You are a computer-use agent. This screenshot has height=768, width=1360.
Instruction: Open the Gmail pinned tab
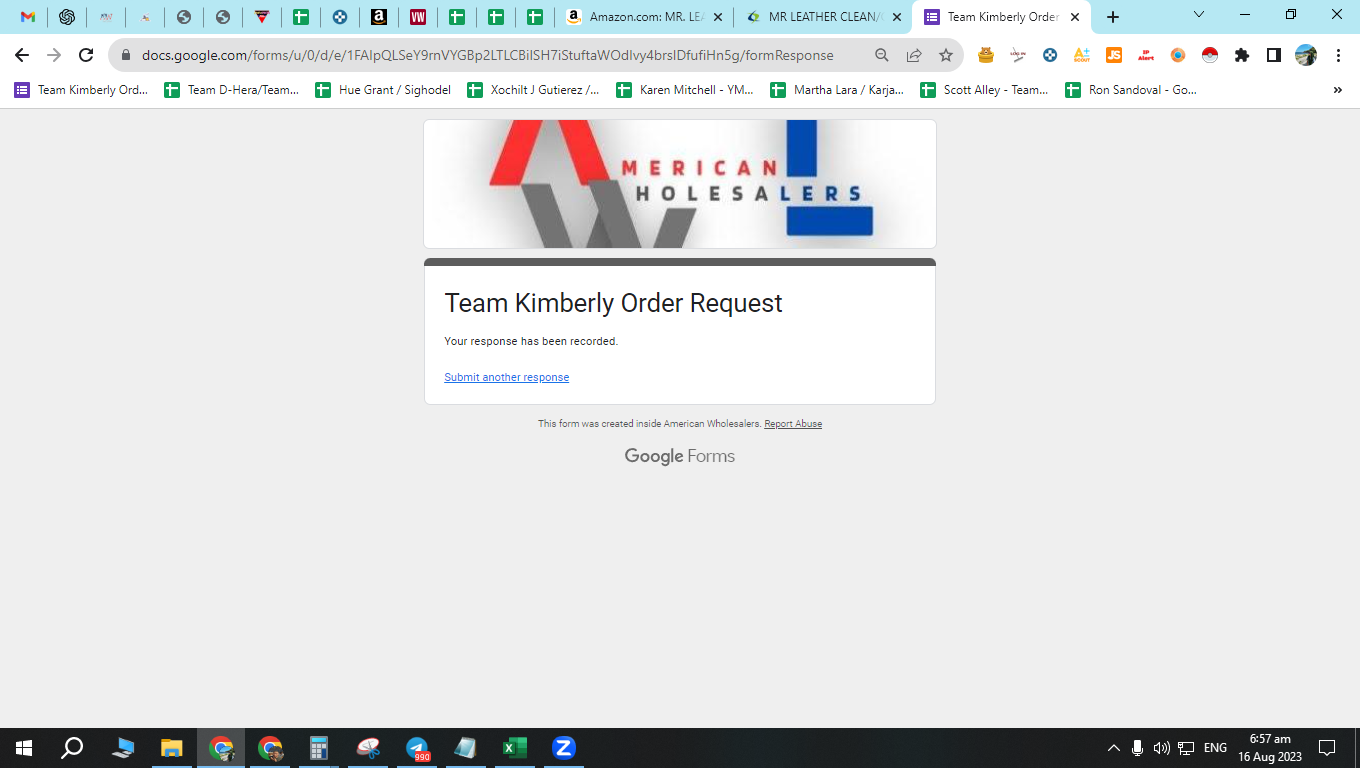coord(28,17)
